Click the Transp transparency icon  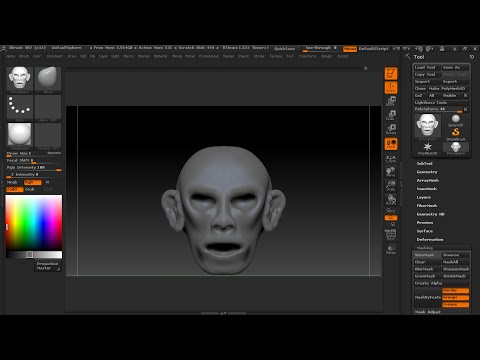391,249
